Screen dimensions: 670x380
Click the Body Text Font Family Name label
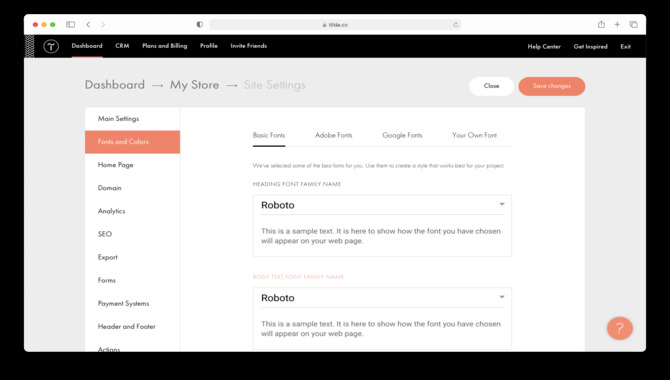click(x=298, y=277)
